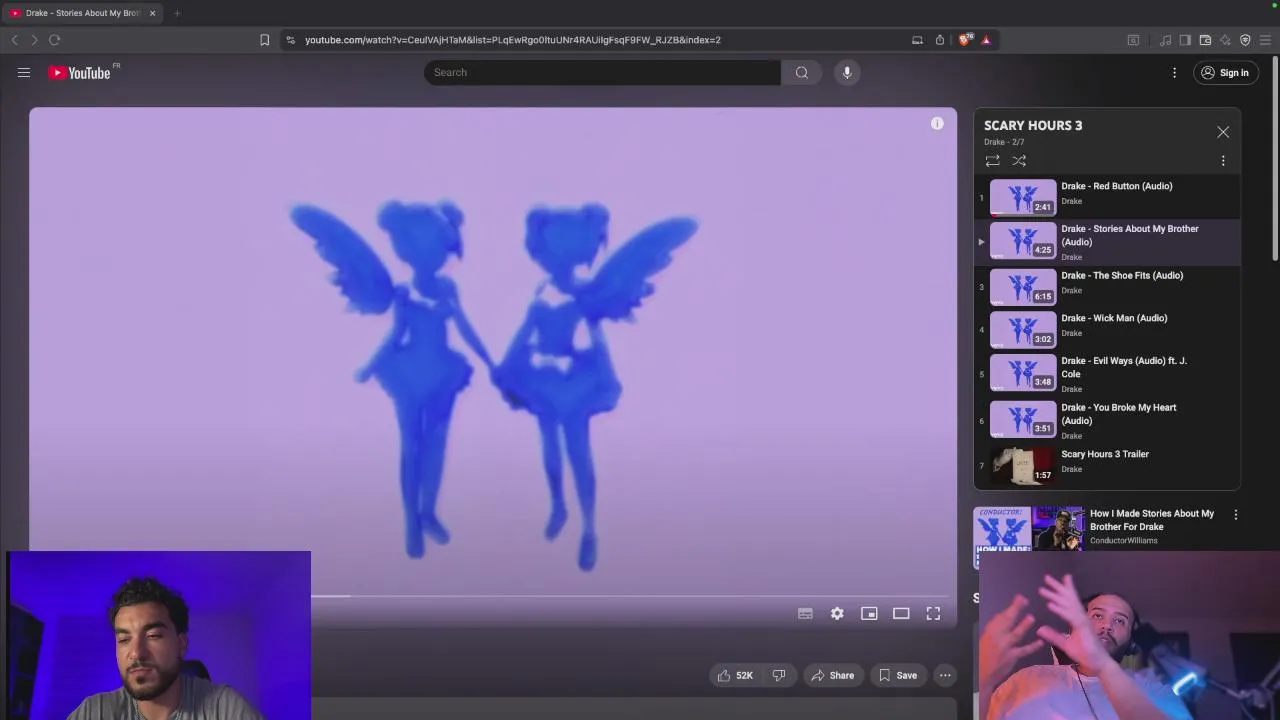
Task: Click the search magnifier button
Action: click(x=801, y=72)
